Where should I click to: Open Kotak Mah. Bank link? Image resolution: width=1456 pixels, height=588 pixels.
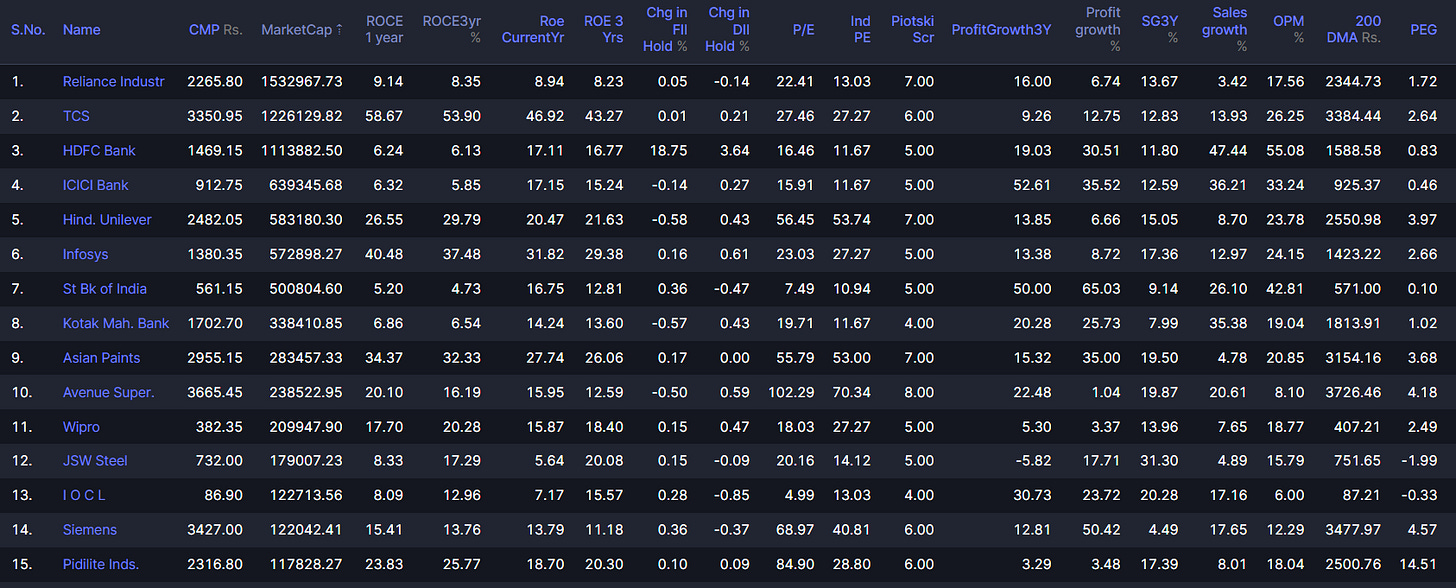click(x=116, y=323)
